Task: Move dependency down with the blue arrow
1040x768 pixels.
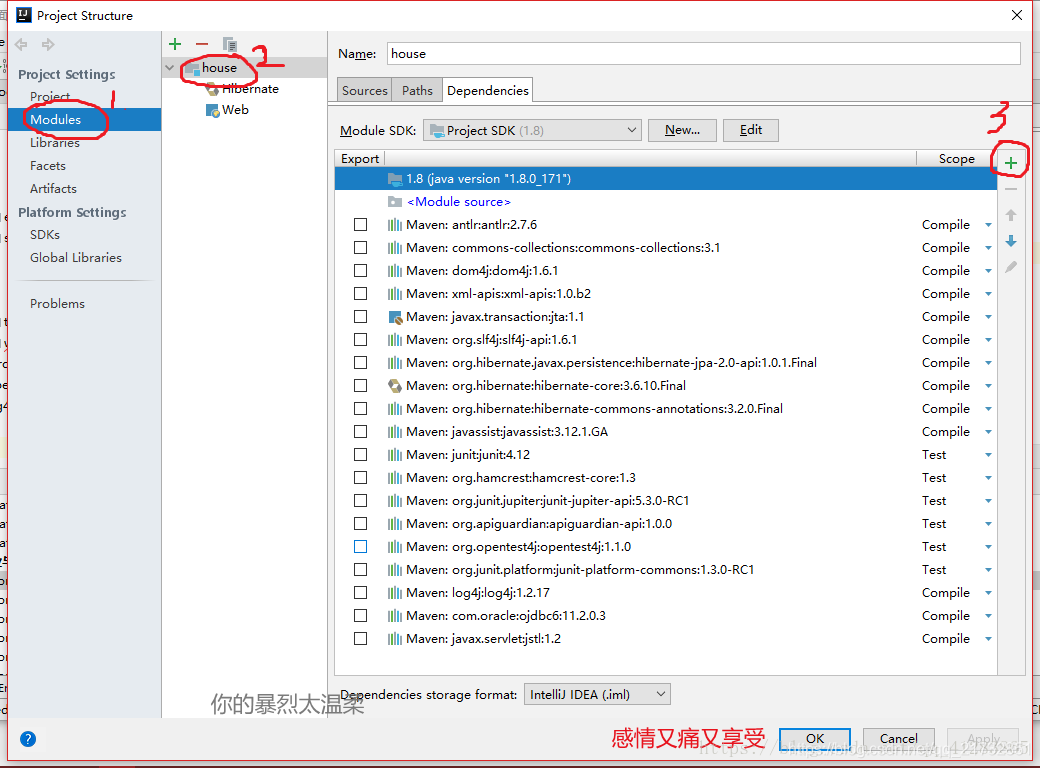Action: pyautogui.click(x=1011, y=241)
